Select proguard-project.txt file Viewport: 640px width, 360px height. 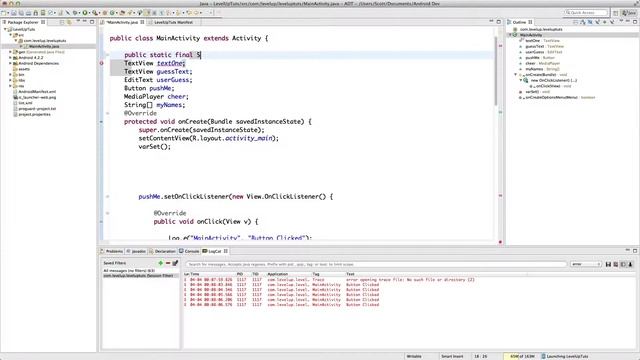(37, 109)
